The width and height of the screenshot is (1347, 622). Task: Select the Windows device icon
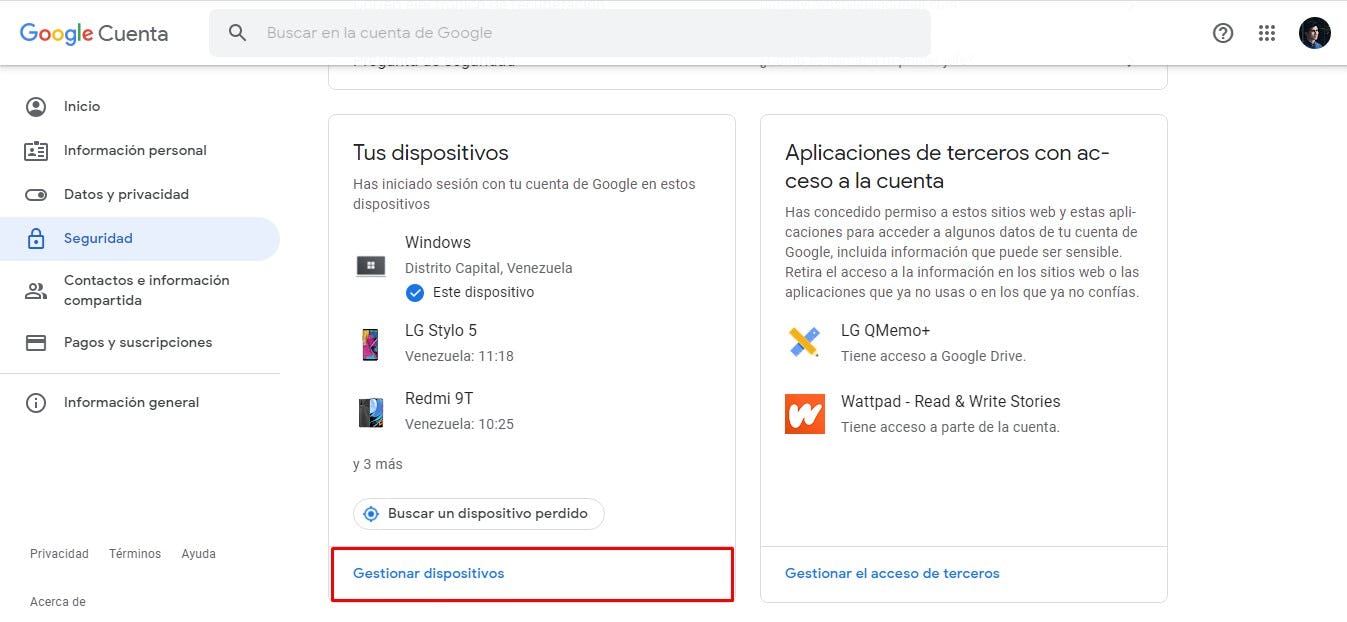coord(371,266)
